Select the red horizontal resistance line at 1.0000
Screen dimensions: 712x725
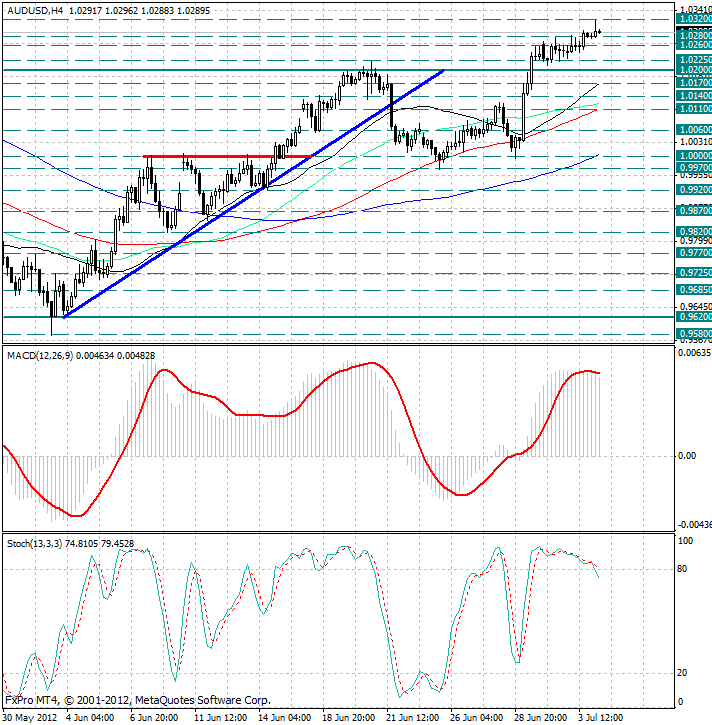point(227,156)
